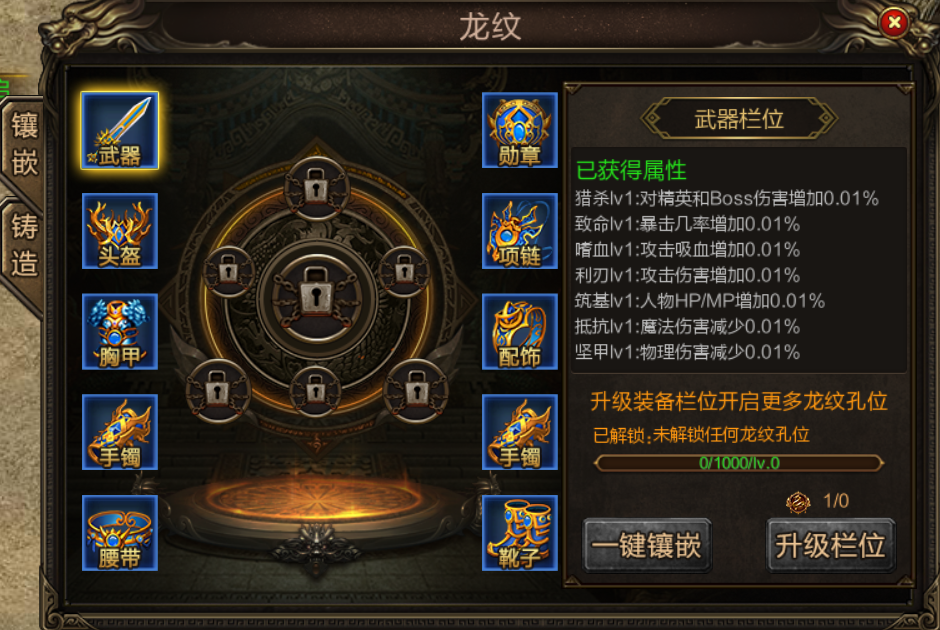Click the 一键镶嵌 button
This screenshot has width=940, height=630.
pos(647,545)
